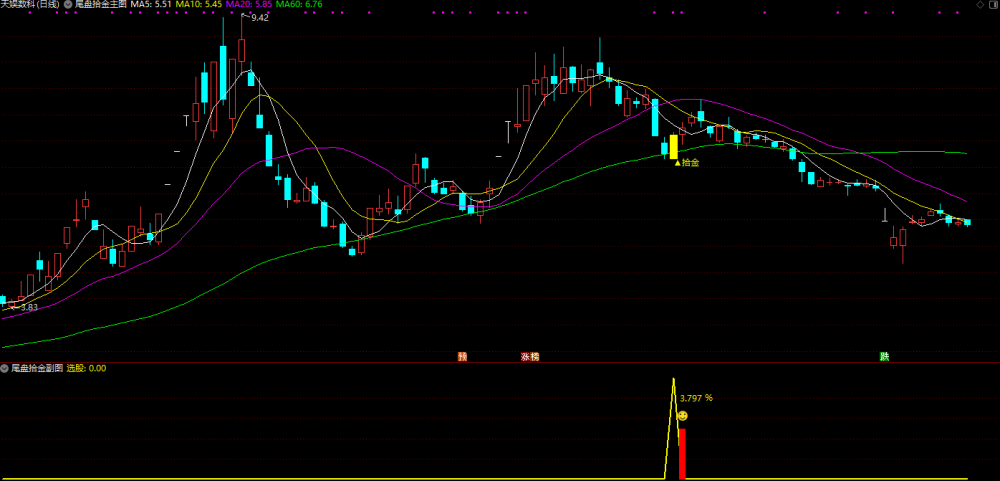Click the 涨榜 event tag
This screenshot has width=1000, height=481.
click(x=530, y=357)
